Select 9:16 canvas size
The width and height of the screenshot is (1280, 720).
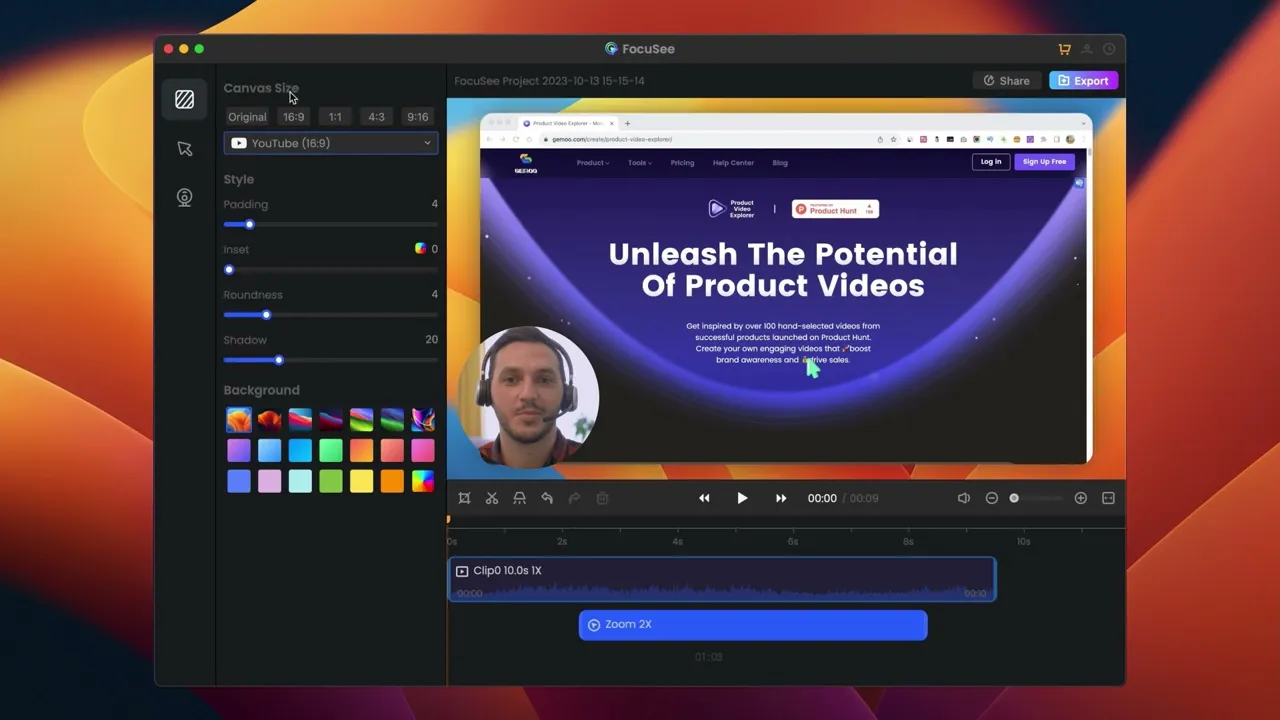point(418,117)
